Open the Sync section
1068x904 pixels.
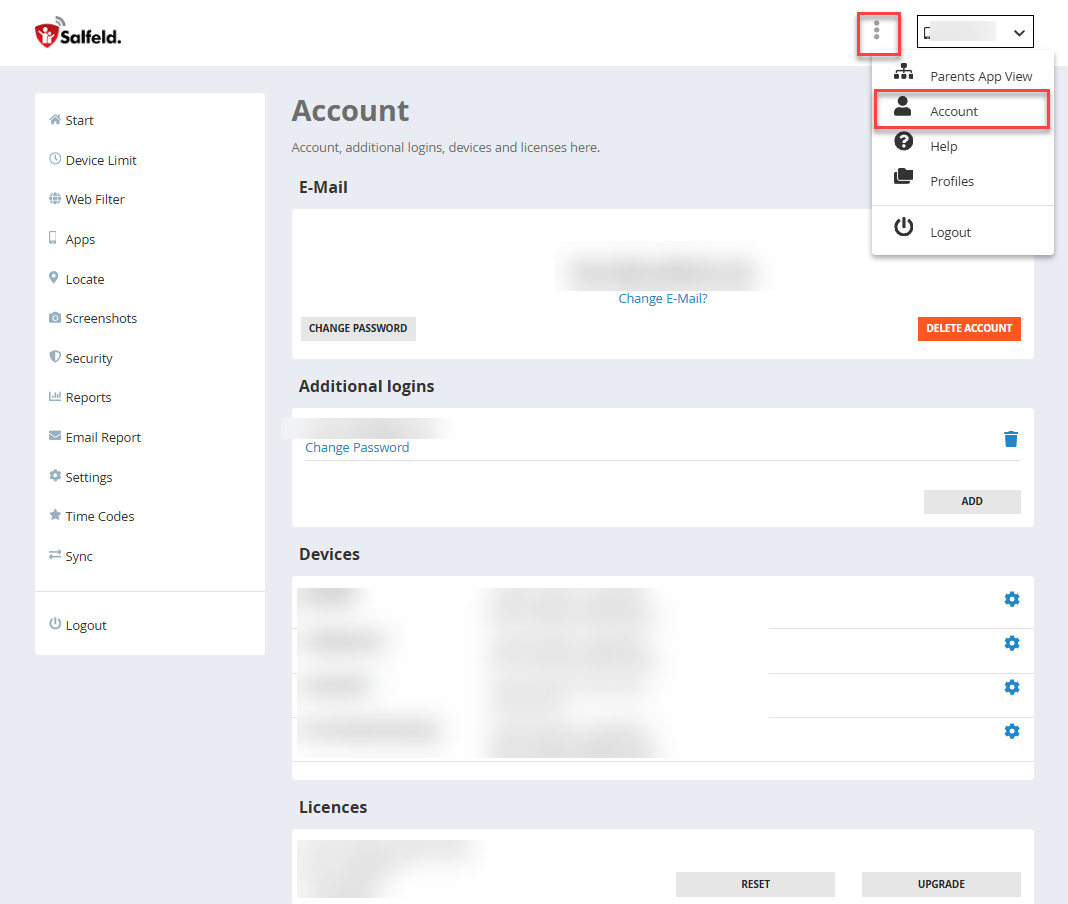(x=78, y=556)
